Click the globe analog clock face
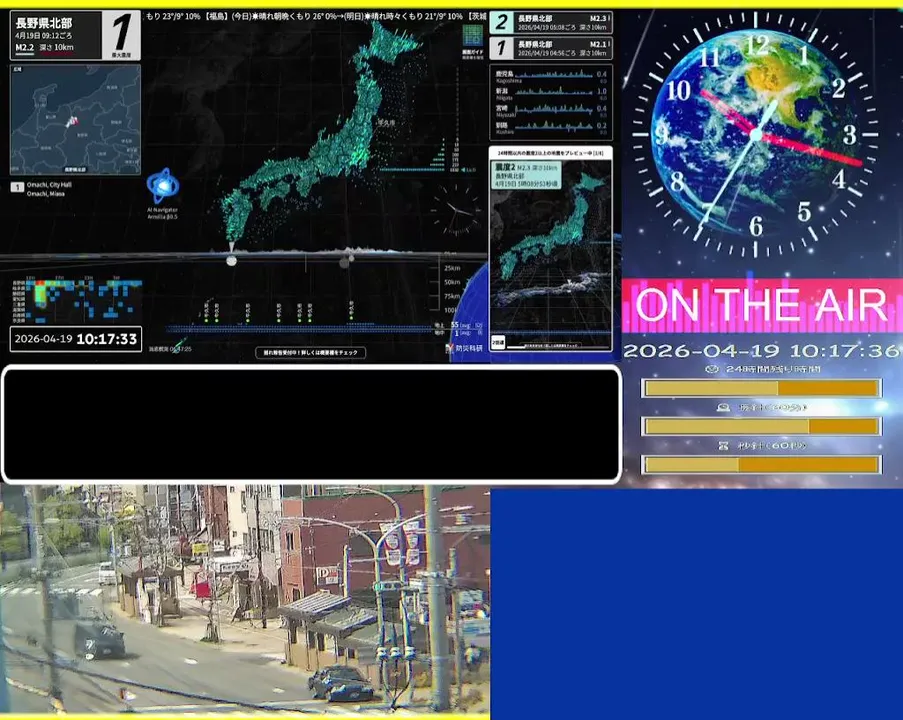Image resolution: width=903 pixels, height=720 pixels. (756, 134)
